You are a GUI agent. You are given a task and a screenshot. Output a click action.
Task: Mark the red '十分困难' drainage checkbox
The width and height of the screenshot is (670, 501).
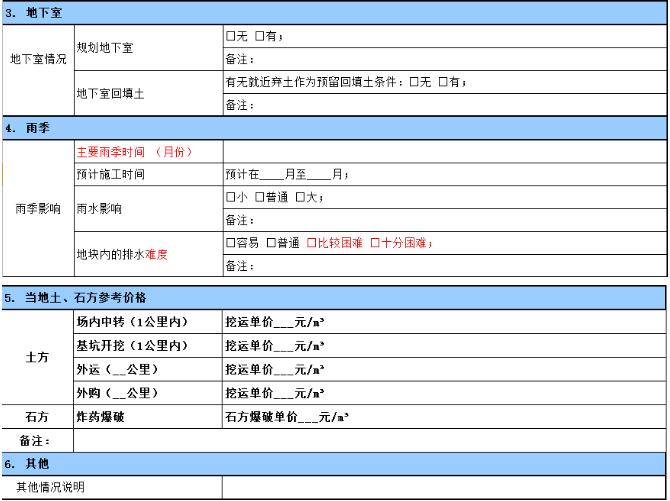point(375,243)
